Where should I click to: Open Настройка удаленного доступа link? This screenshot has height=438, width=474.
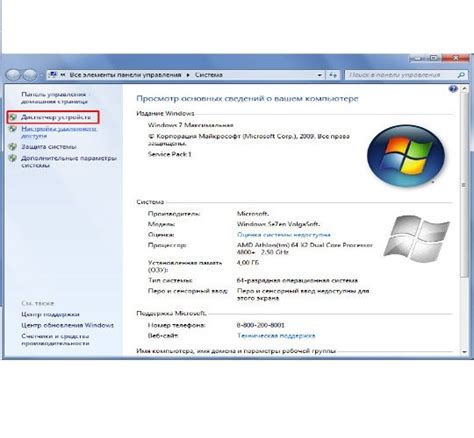(59, 132)
